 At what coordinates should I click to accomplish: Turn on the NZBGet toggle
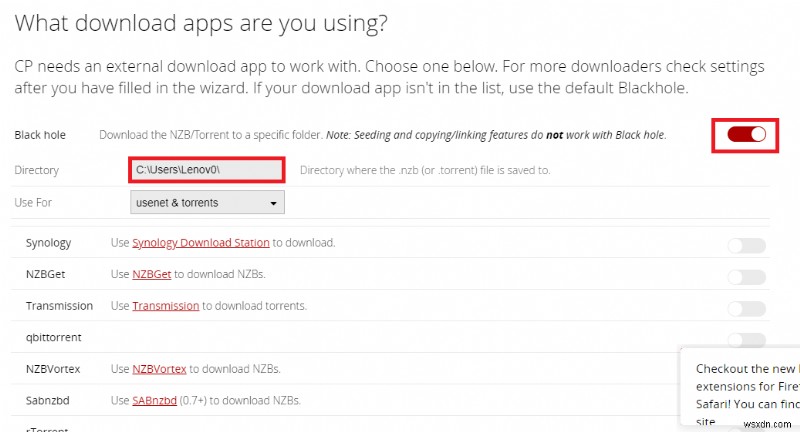(x=746, y=277)
